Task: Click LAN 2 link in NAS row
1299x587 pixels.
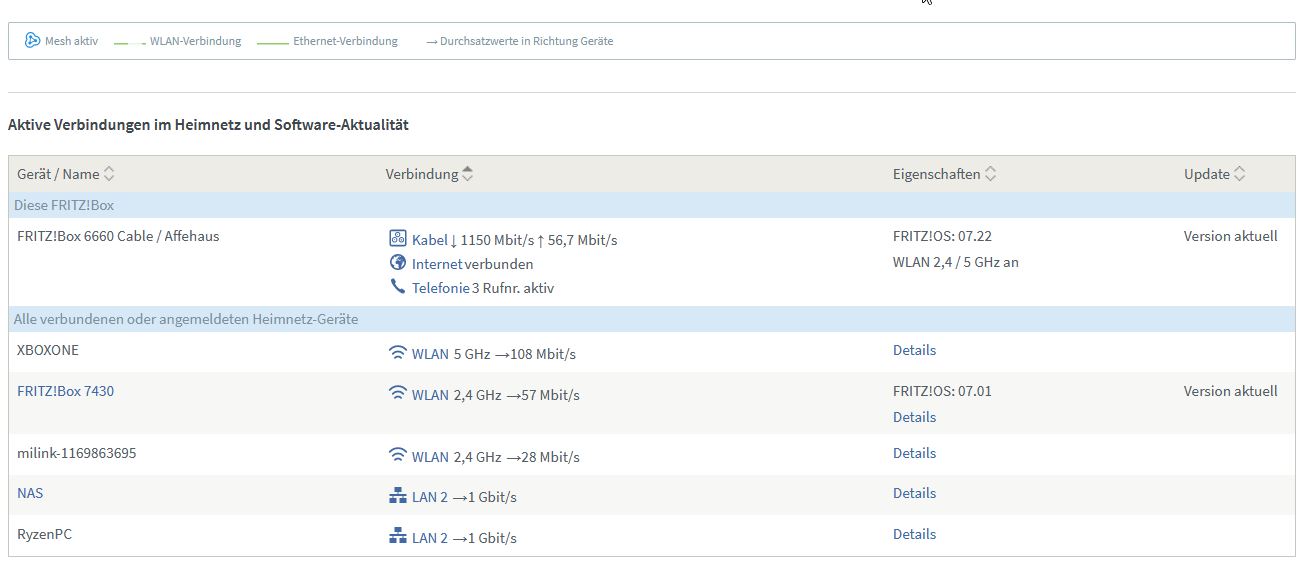Action: pos(430,497)
